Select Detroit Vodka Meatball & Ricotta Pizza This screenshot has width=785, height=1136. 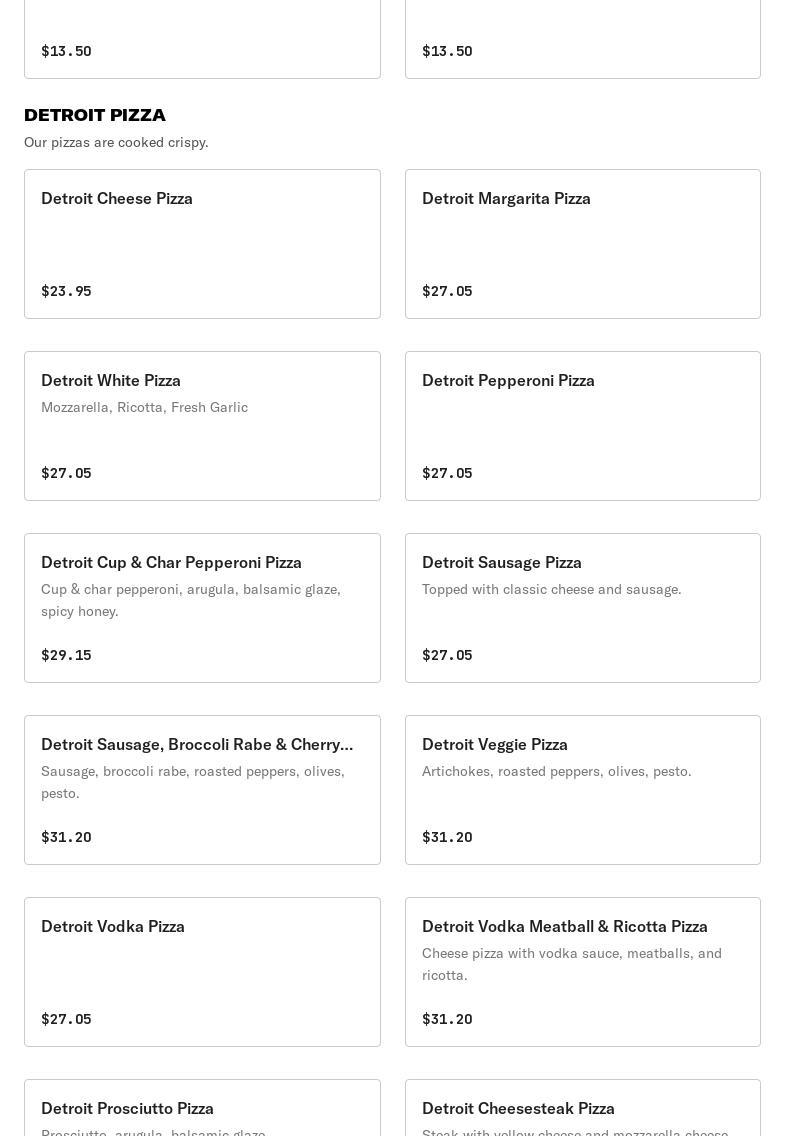(583, 972)
